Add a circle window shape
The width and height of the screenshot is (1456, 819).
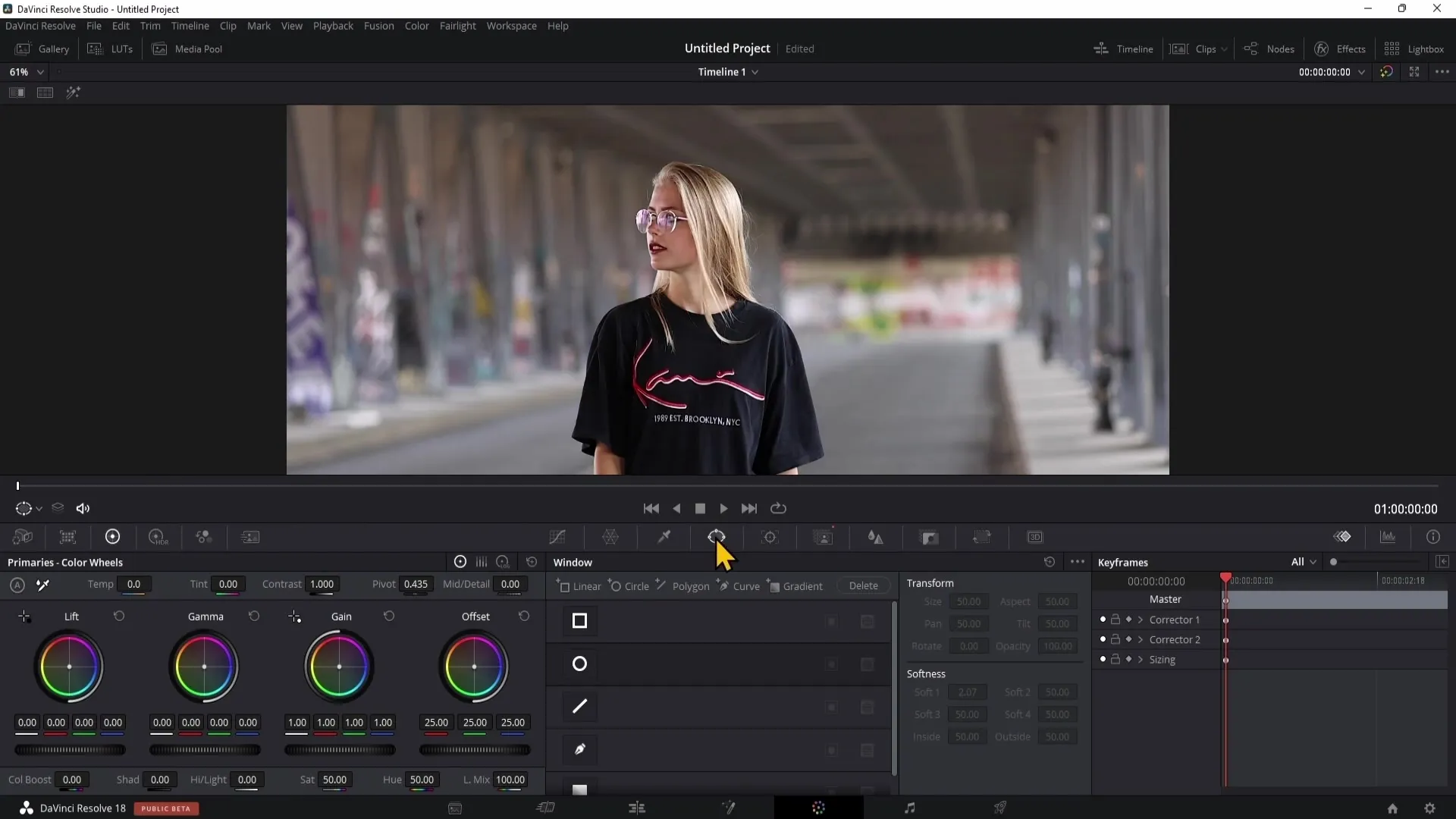click(579, 664)
